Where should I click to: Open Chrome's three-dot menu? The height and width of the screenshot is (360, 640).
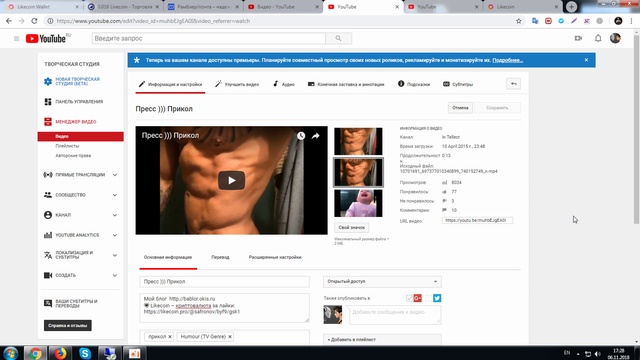point(631,21)
